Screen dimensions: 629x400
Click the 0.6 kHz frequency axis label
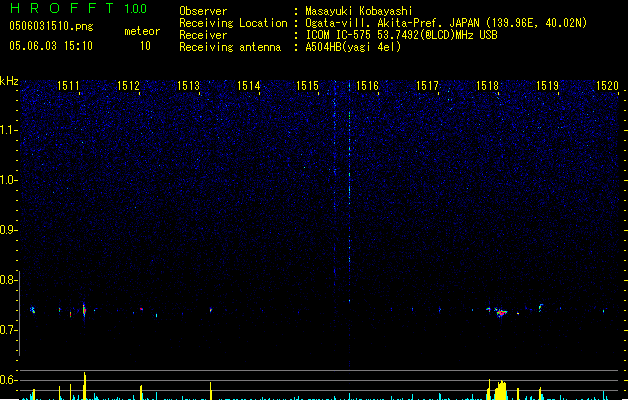(x=8, y=380)
